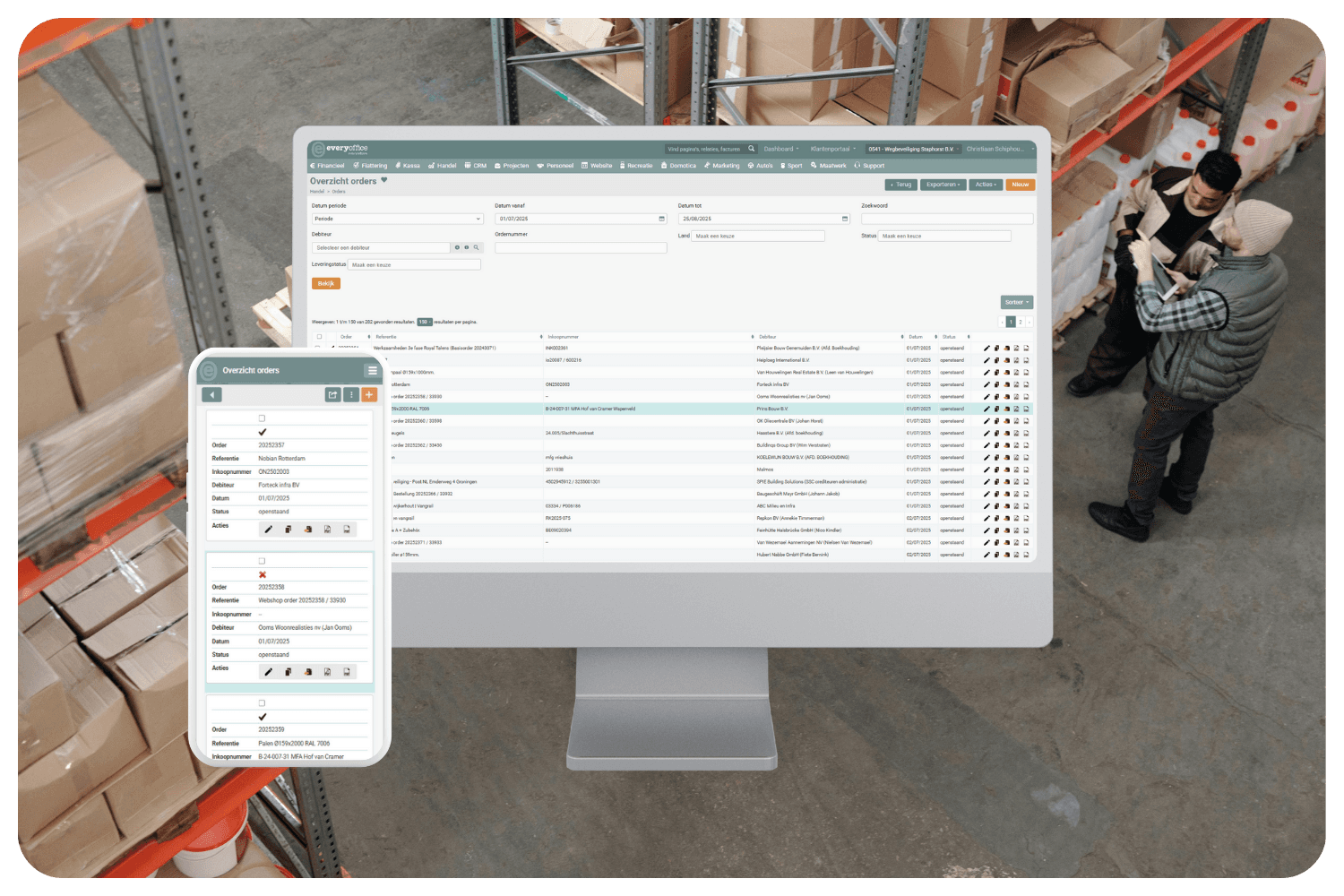This screenshot has height=896, width=1344.
Task: Go to page 2 of results
Action: (x=1020, y=322)
